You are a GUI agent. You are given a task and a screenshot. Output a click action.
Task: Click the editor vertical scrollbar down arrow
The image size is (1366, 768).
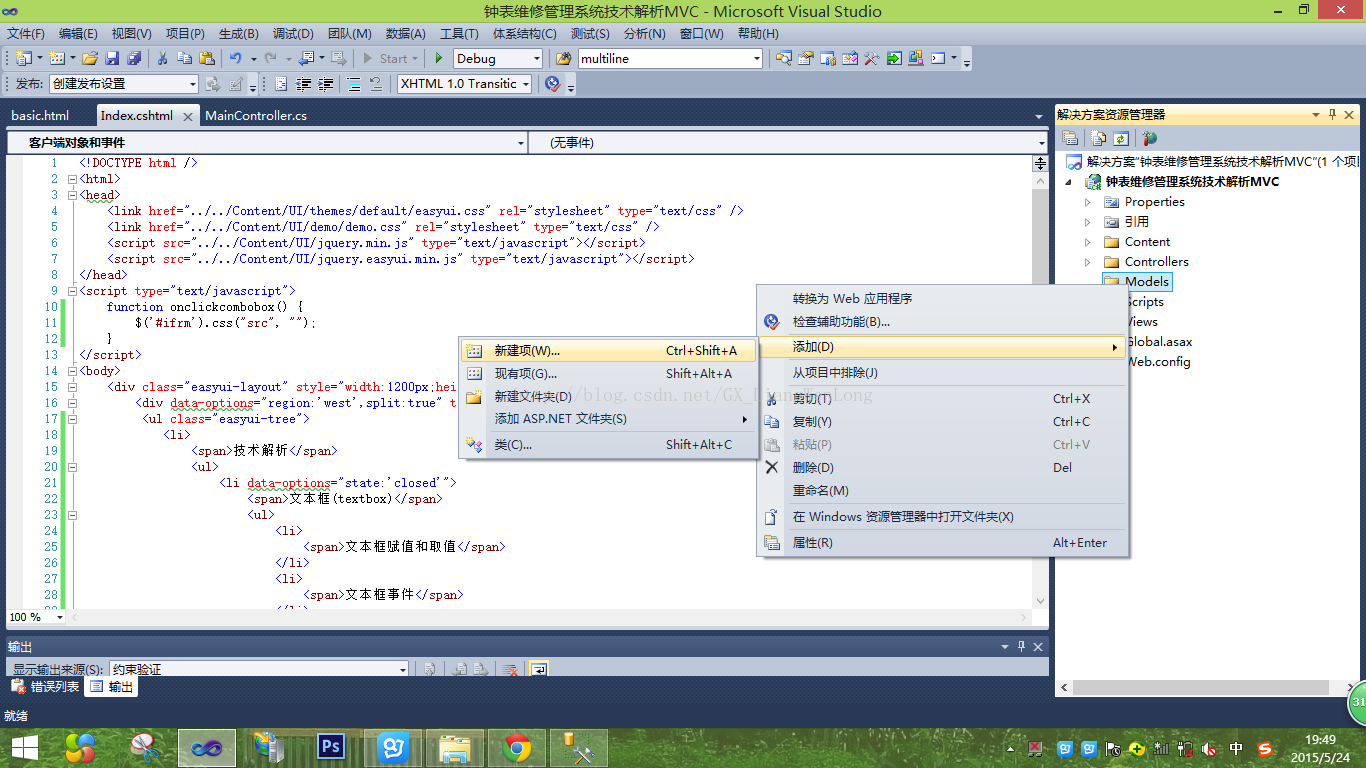(x=1041, y=601)
